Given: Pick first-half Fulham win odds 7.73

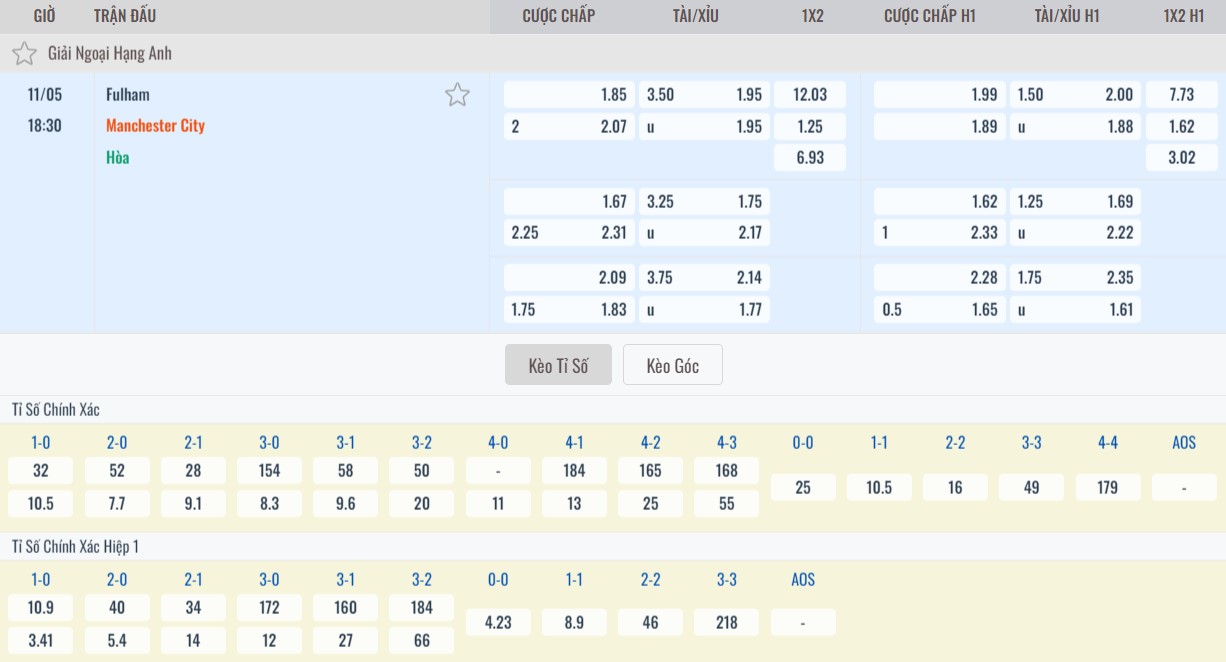Looking at the screenshot, I should pyautogui.click(x=1181, y=95).
